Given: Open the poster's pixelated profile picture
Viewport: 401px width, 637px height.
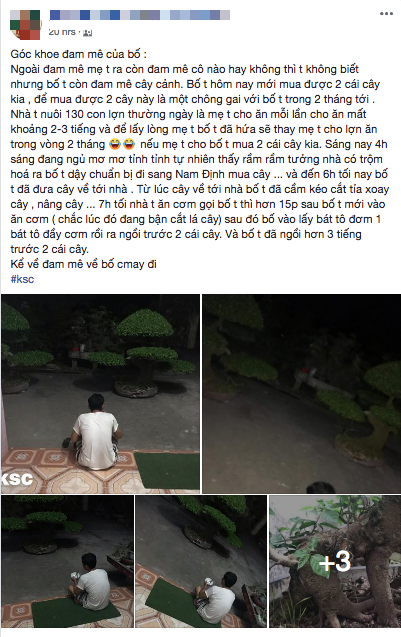Looking at the screenshot, I should point(26,24).
